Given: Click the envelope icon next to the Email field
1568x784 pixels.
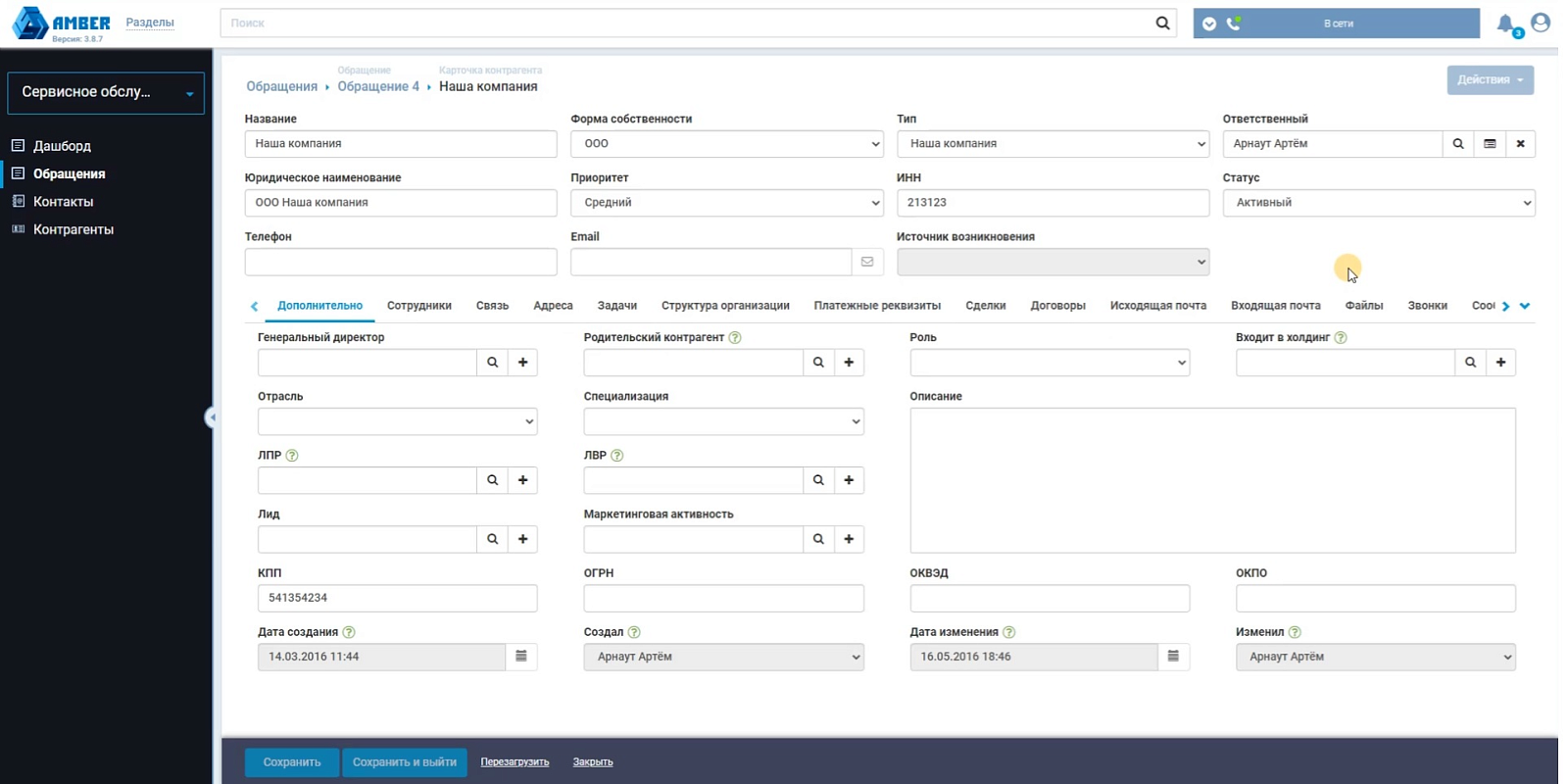Looking at the screenshot, I should point(867,262).
